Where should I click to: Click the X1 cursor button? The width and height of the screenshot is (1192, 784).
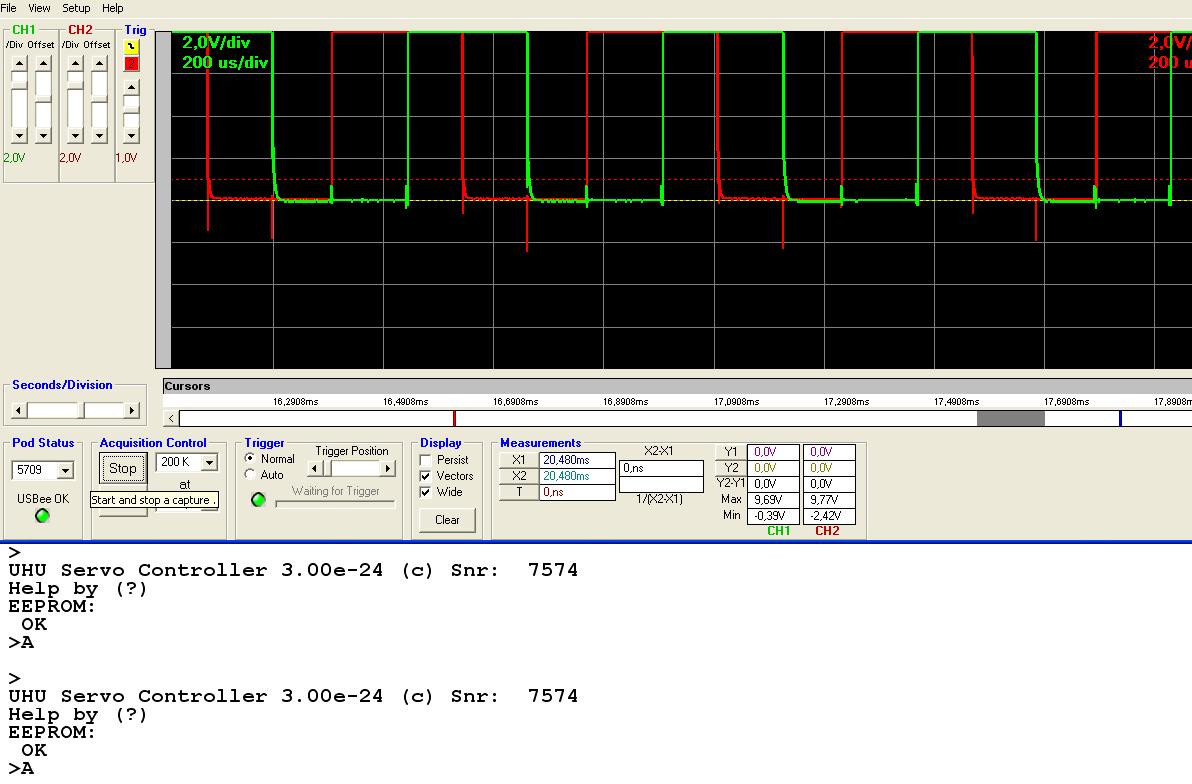tap(518, 460)
